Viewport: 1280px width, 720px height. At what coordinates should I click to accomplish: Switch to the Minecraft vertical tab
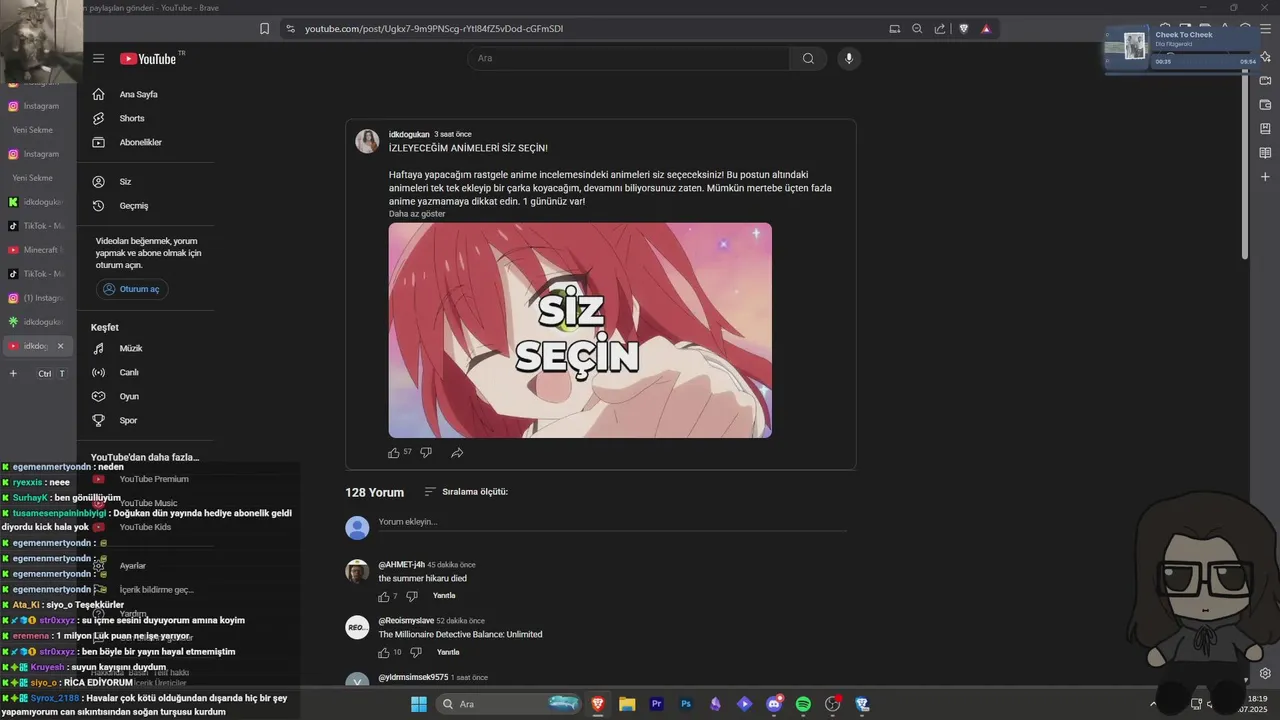(36, 250)
